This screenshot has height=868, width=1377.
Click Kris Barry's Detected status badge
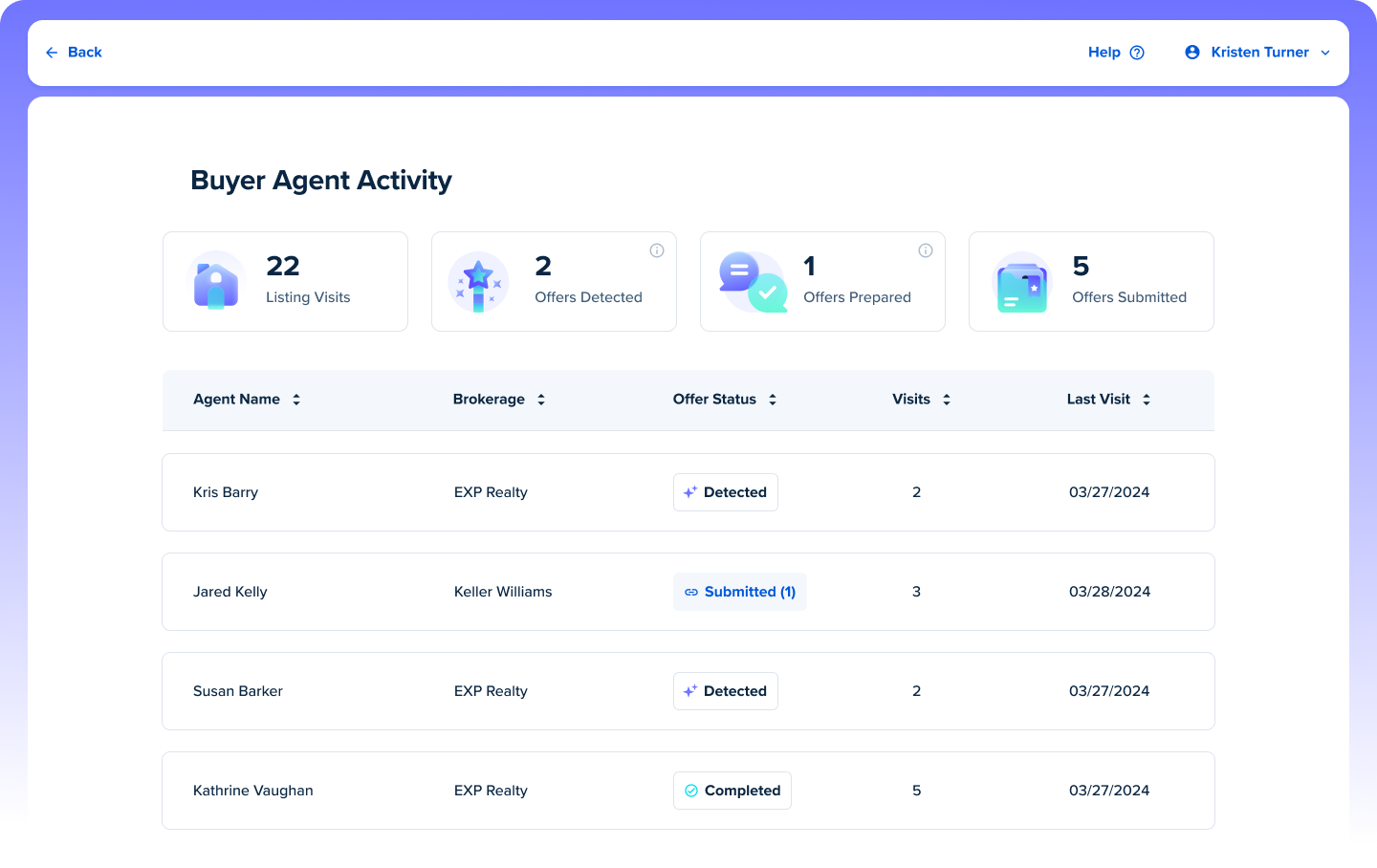[x=726, y=492]
